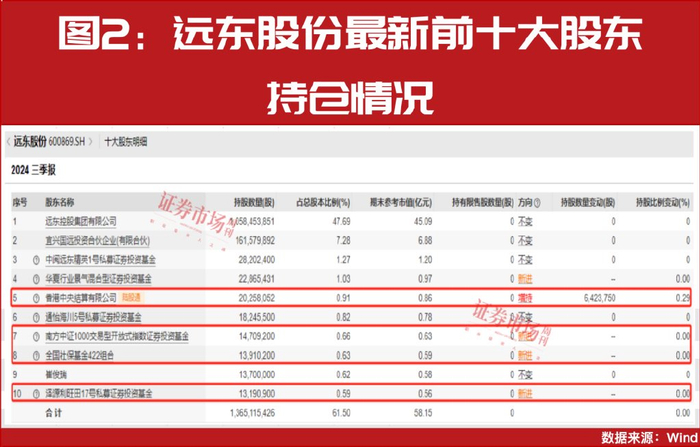
Task: Select share count 18,245,500
Action: pyautogui.click(x=257, y=317)
